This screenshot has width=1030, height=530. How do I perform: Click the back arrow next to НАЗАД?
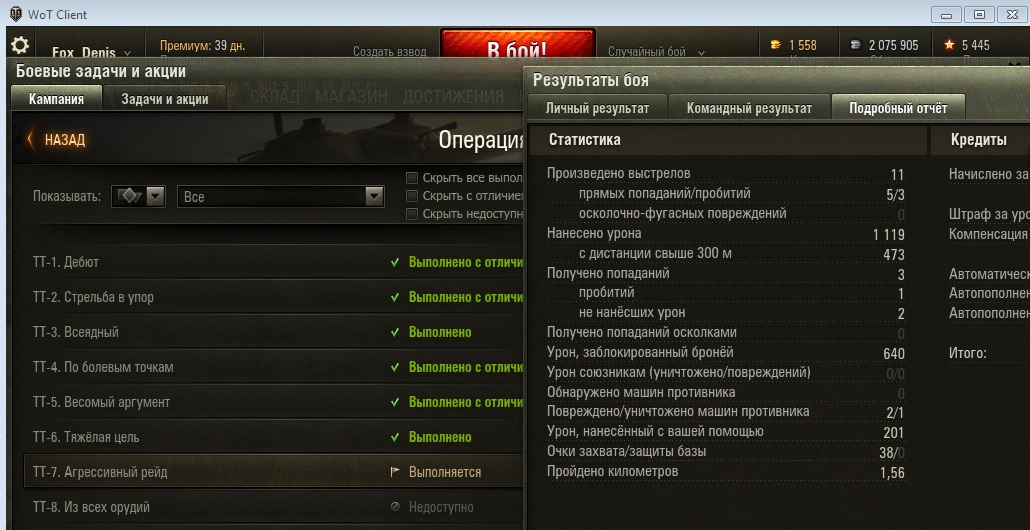30,139
